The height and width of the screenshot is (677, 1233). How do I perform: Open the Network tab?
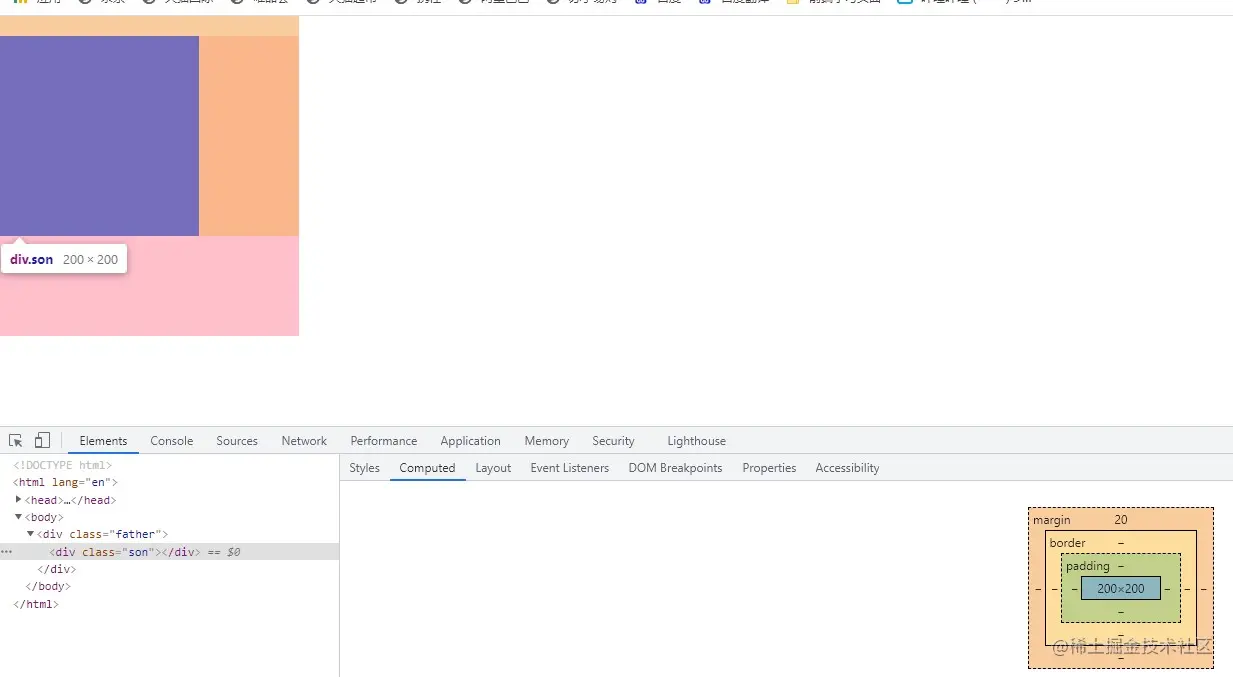pos(304,441)
